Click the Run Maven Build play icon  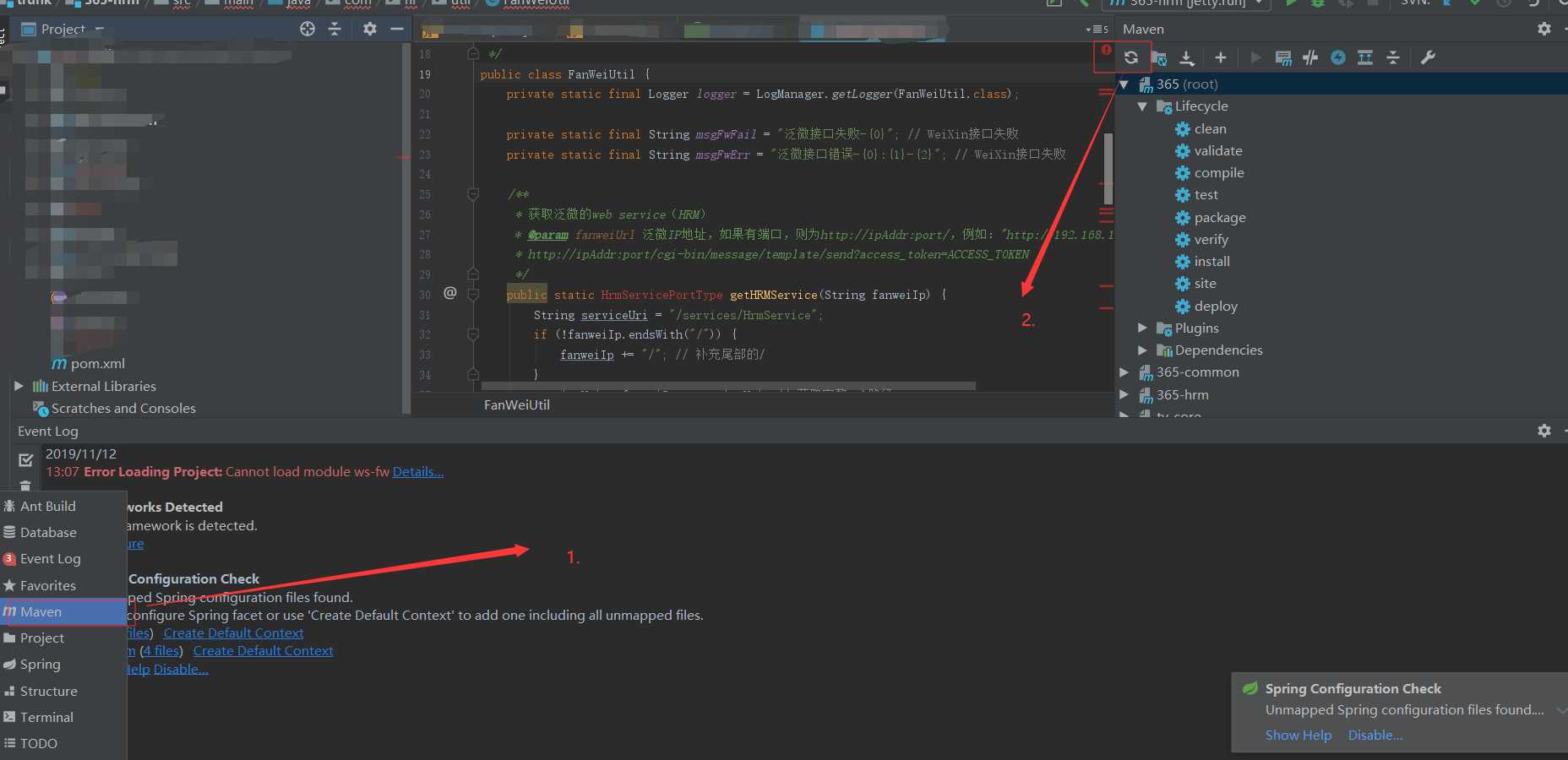[x=1255, y=57]
